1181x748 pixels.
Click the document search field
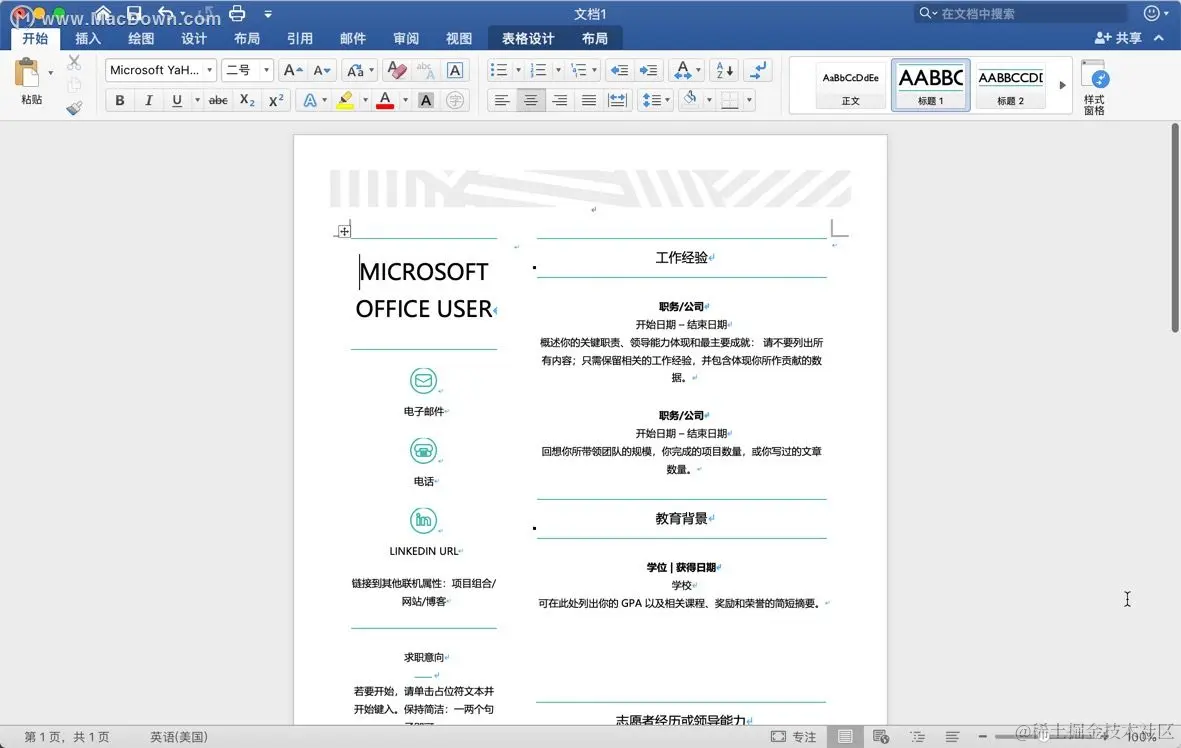coord(1023,14)
